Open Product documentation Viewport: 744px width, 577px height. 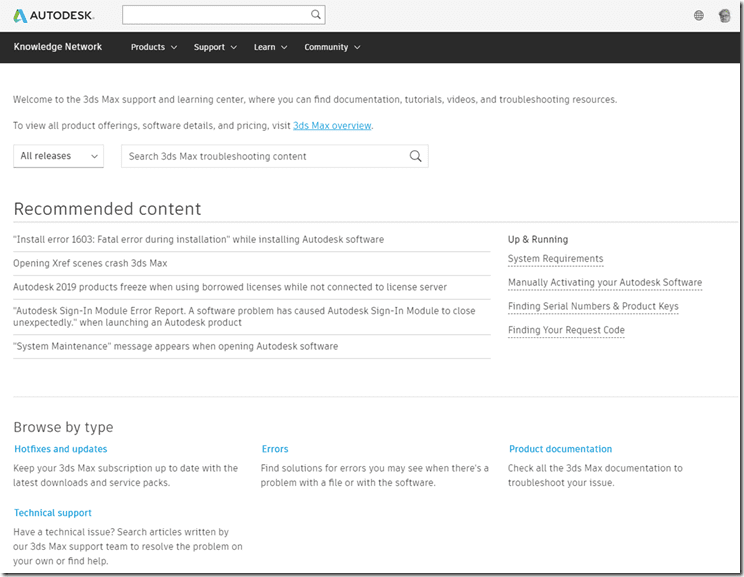(x=560, y=449)
